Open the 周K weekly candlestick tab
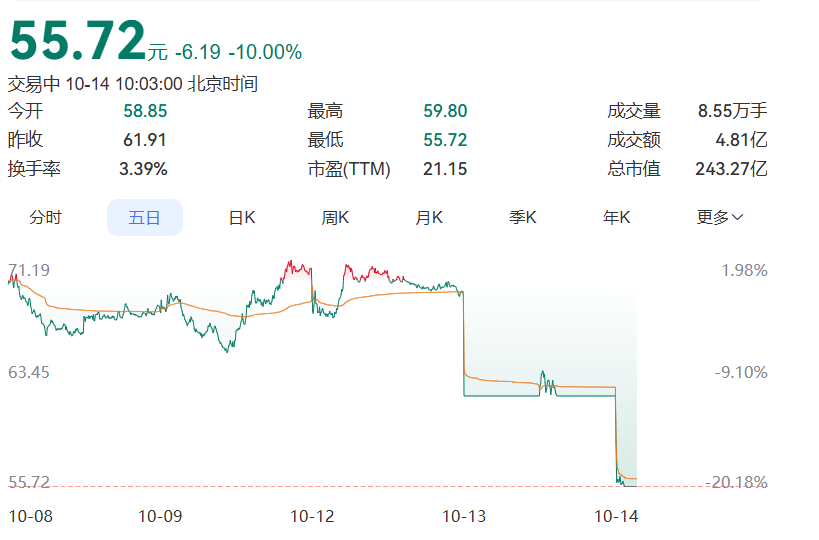 click(335, 217)
